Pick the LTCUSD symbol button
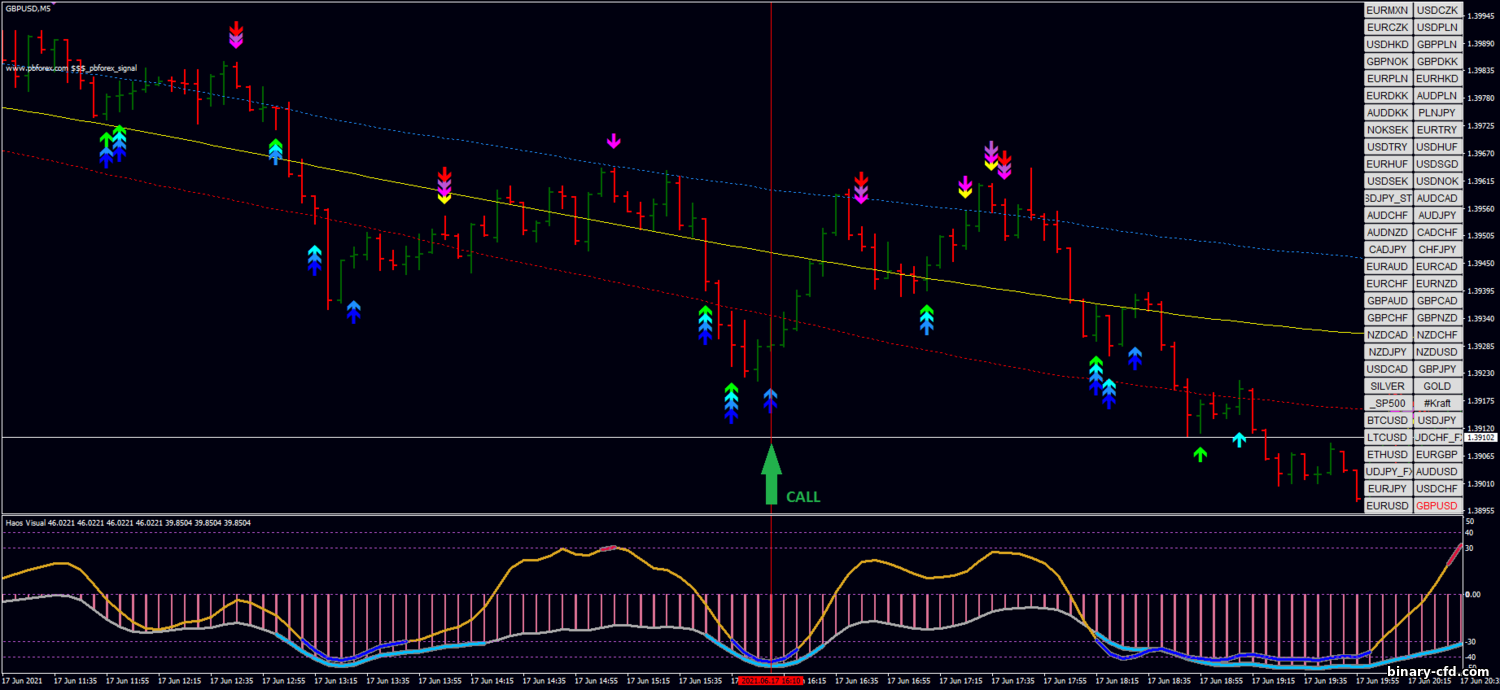Viewport: 1500px width, 690px height. (1387, 437)
